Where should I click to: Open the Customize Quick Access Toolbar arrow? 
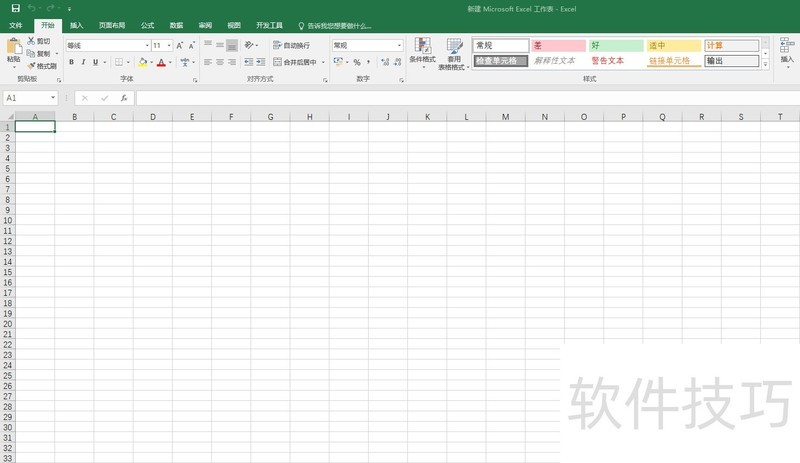(69, 9)
